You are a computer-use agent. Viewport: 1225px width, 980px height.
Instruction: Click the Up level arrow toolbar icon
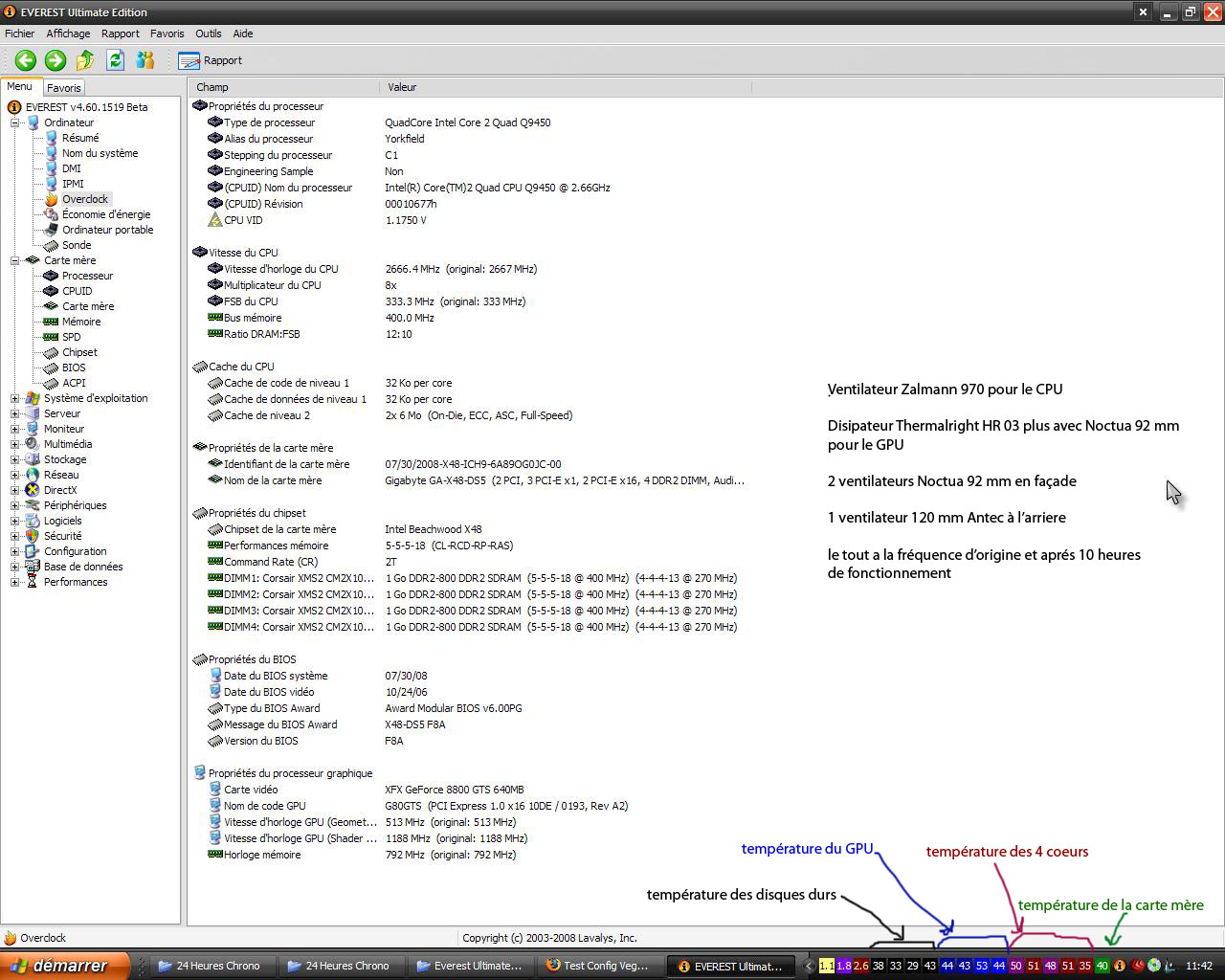(85, 60)
